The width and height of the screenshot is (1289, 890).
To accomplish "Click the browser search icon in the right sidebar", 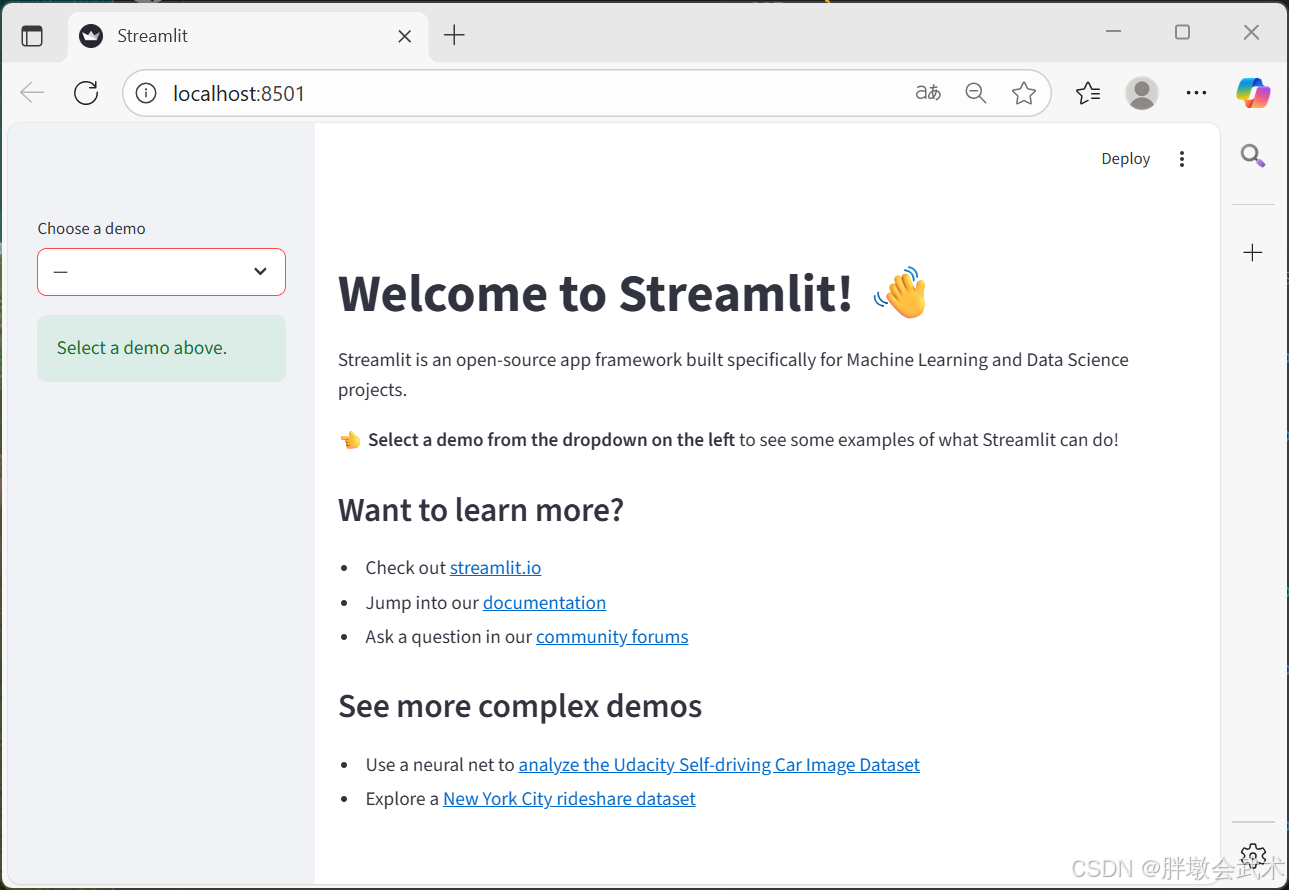I will (1252, 156).
